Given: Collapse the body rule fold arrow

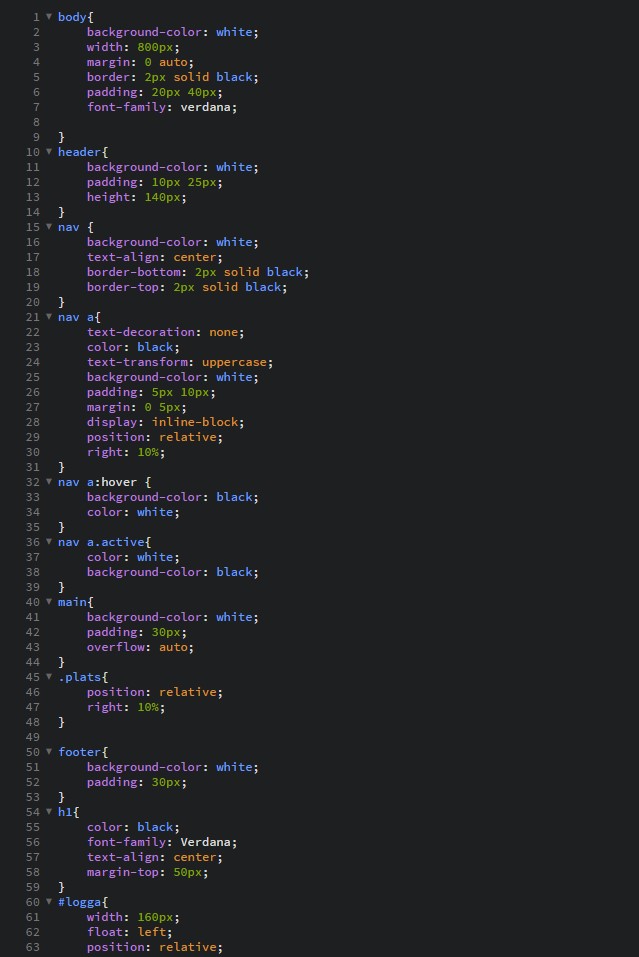Looking at the screenshot, I should (49, 17).
